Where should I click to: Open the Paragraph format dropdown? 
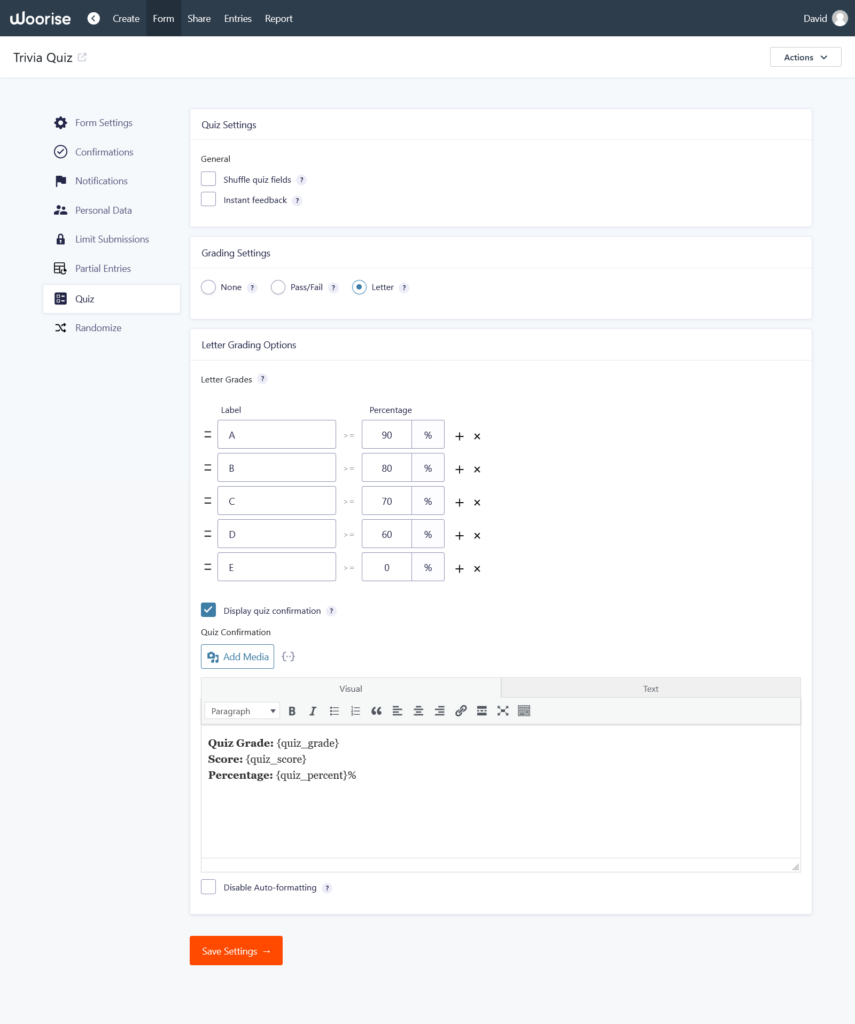point(244,711)
